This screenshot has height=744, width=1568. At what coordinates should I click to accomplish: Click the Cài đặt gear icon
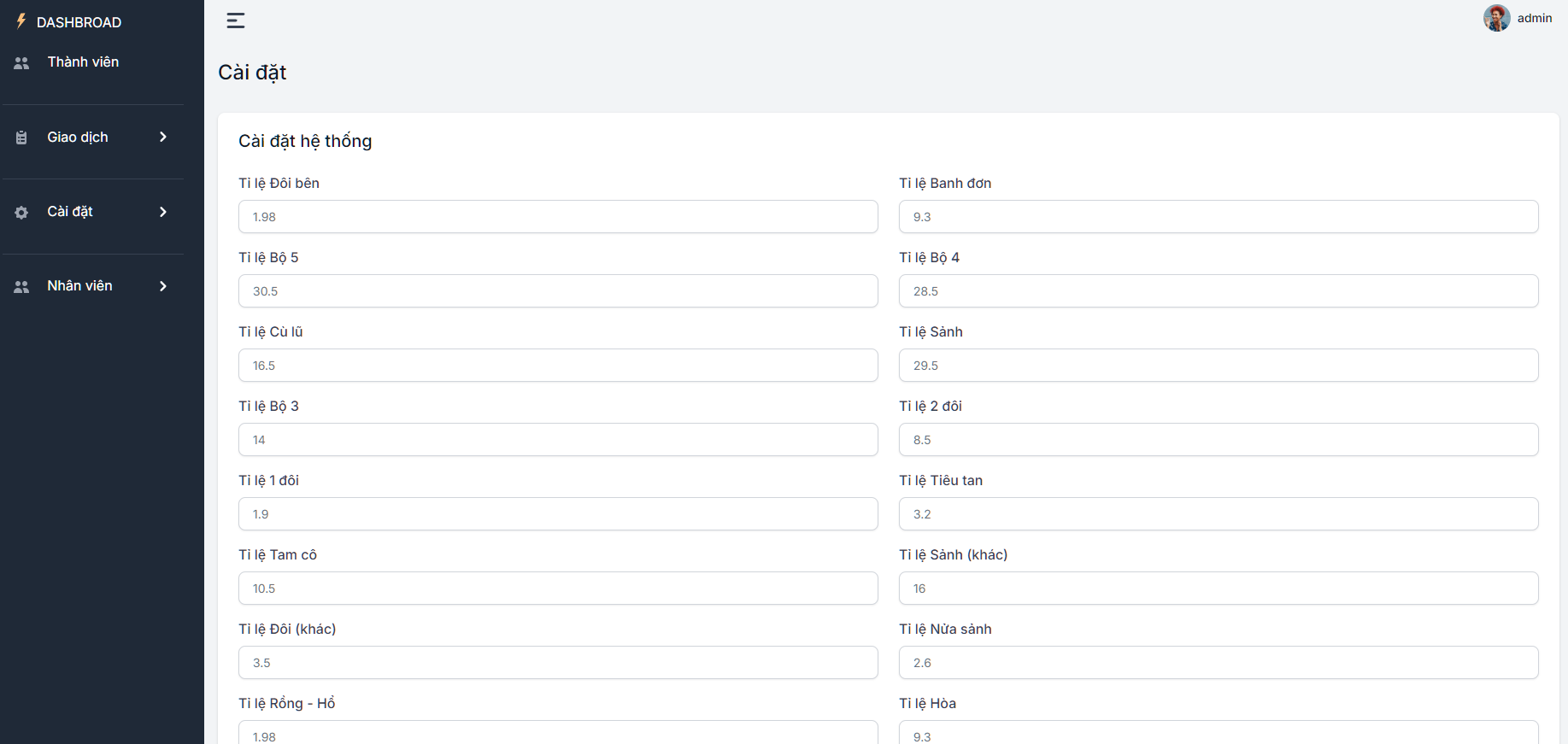point(21,212)
